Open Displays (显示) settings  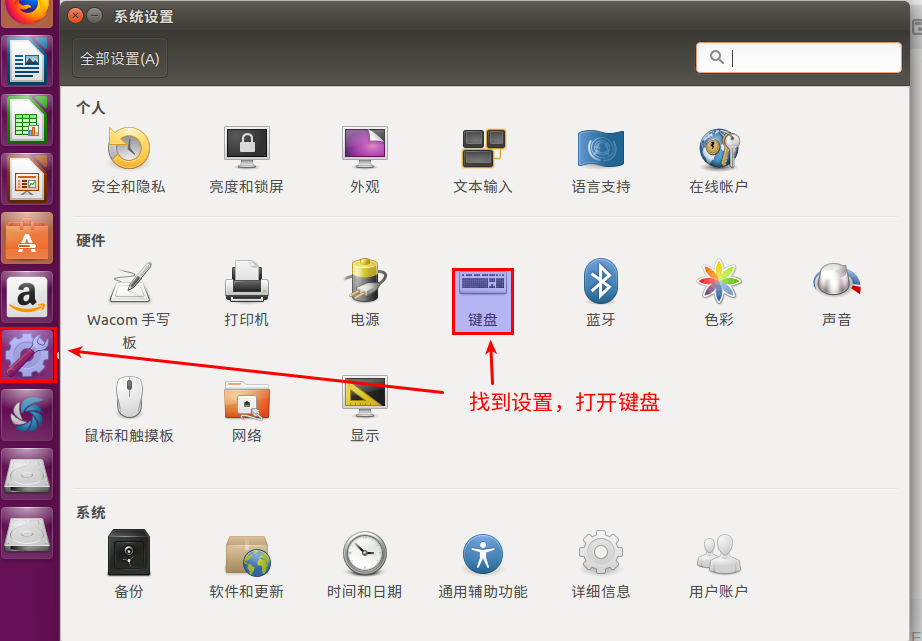point(365,409)
